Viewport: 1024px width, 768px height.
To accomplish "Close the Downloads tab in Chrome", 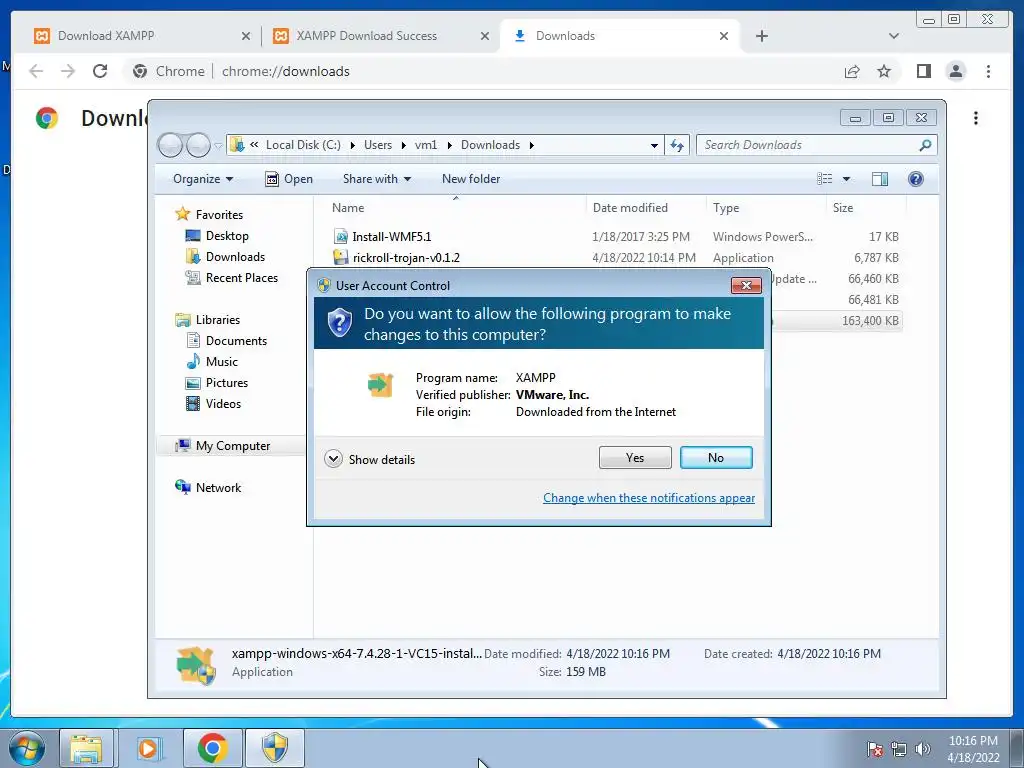I will tap(724, 36).
